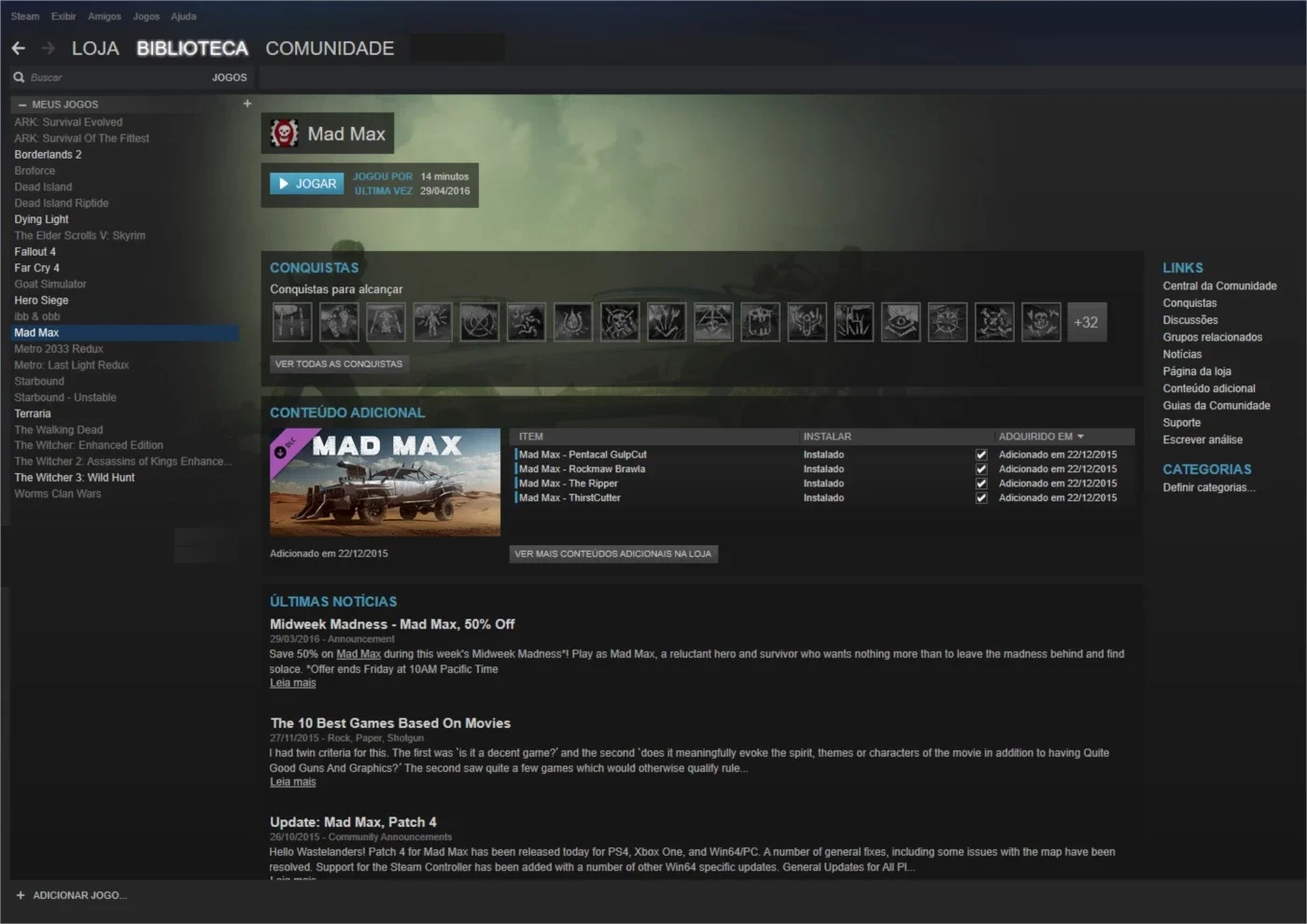The image size is (1307, 924).
Task: Open the last achievement icon before +32
Action: (1040, 322)
